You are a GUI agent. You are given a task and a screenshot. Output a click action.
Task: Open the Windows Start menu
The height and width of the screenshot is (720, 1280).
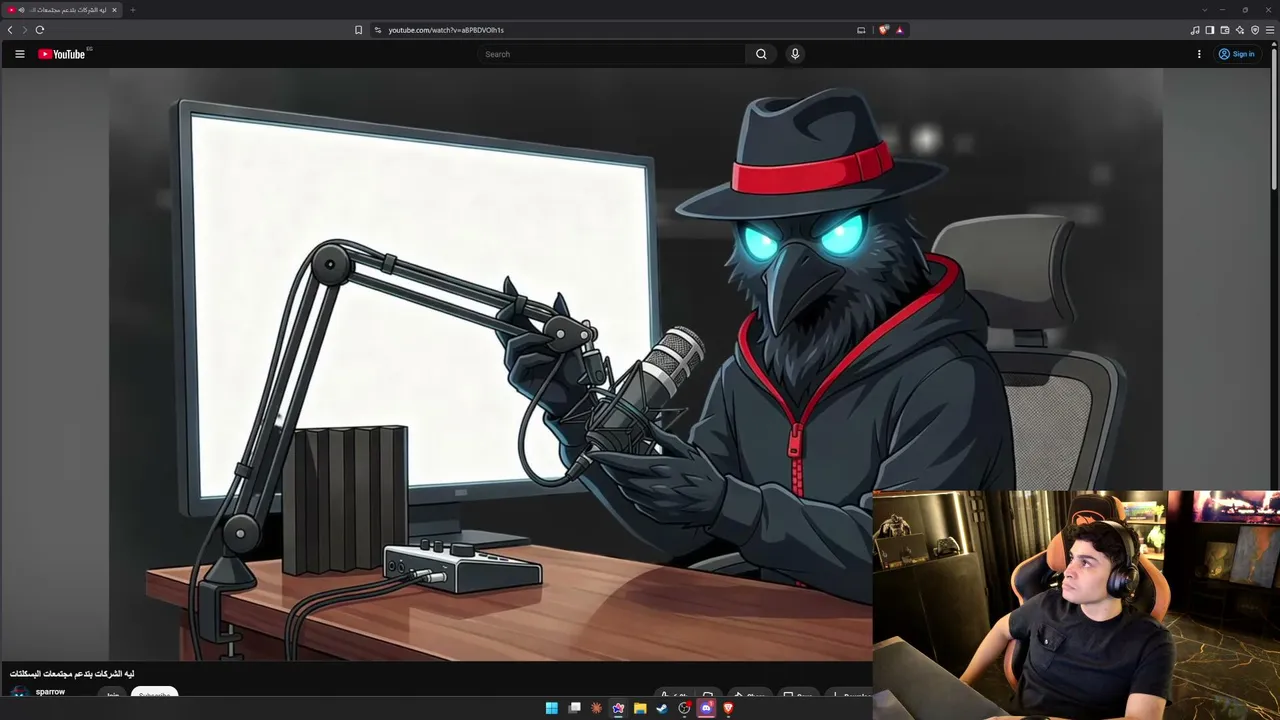coord(552,708)
